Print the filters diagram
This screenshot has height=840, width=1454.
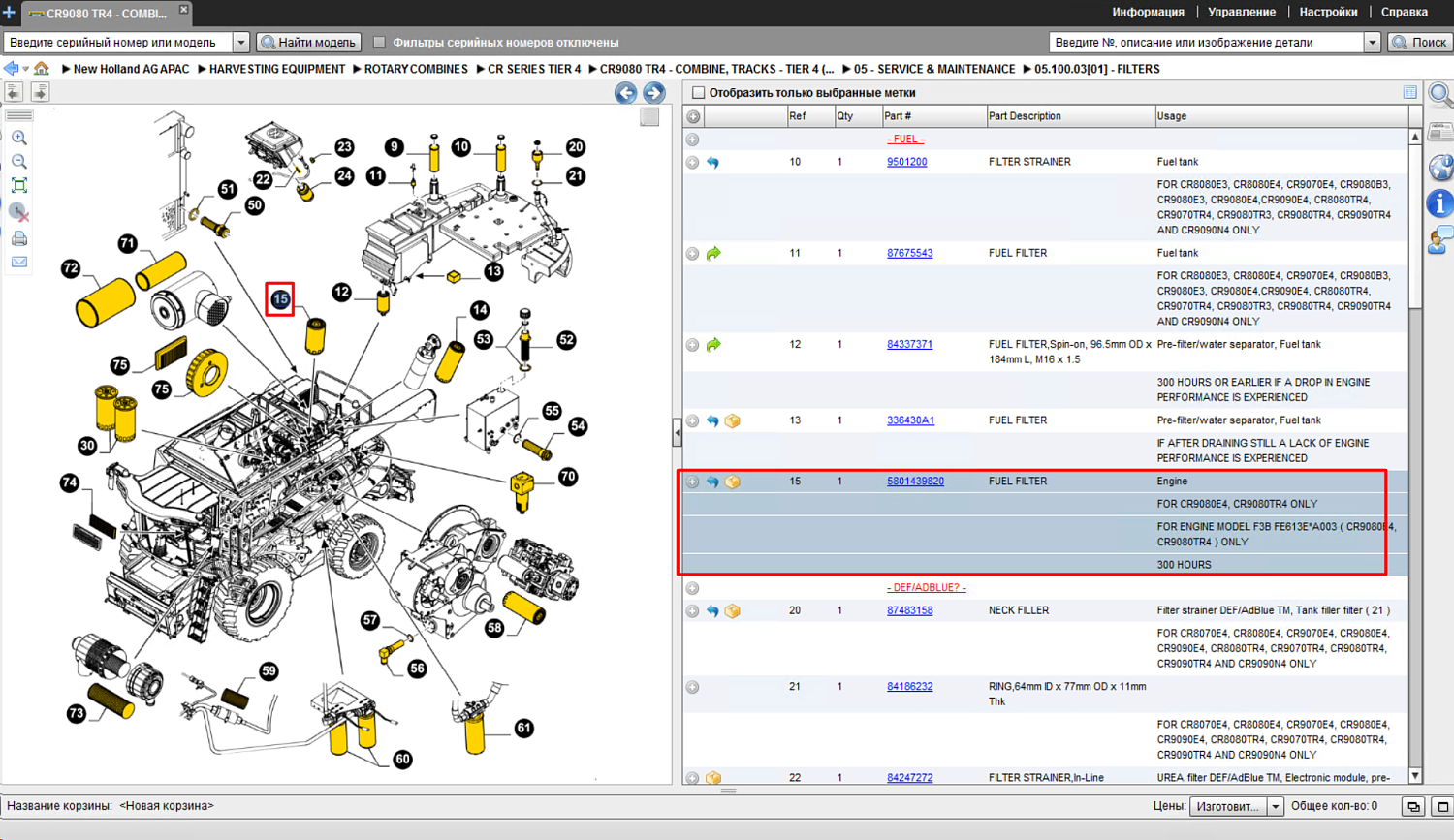18,238
